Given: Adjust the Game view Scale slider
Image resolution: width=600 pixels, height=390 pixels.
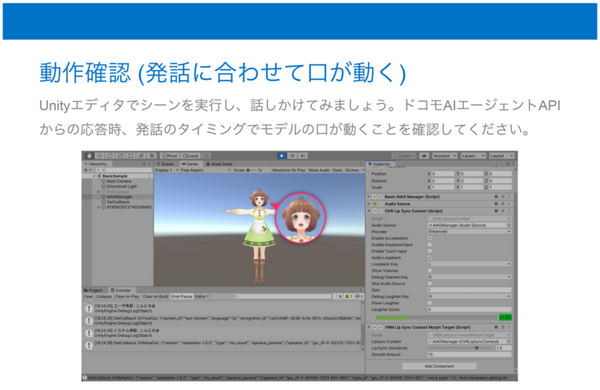Looking at the screenshot, I should tap(252, 170).
